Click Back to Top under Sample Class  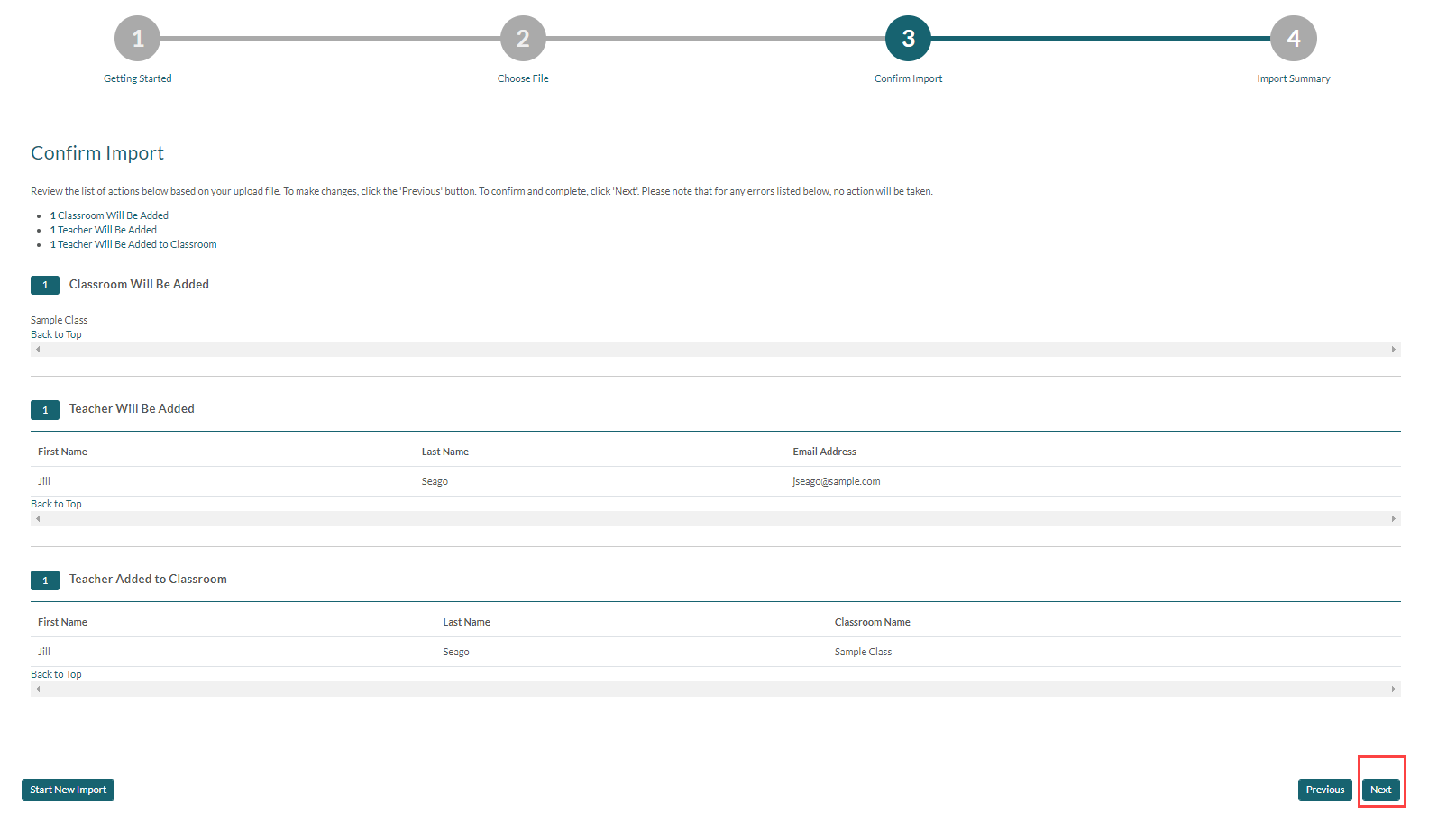[56, 334]
